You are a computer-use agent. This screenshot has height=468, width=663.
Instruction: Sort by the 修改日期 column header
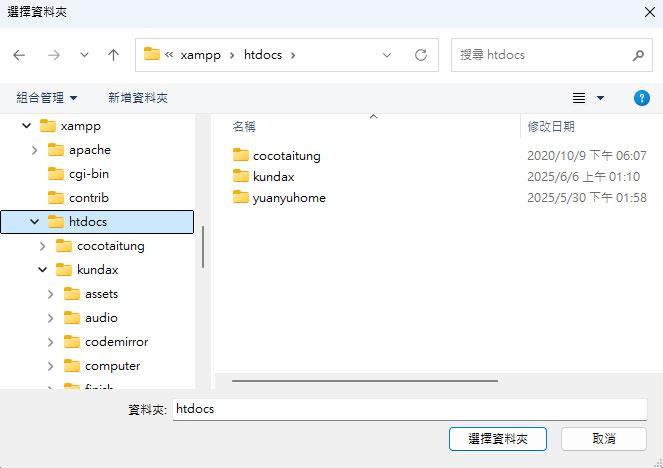tap(551, 127)
